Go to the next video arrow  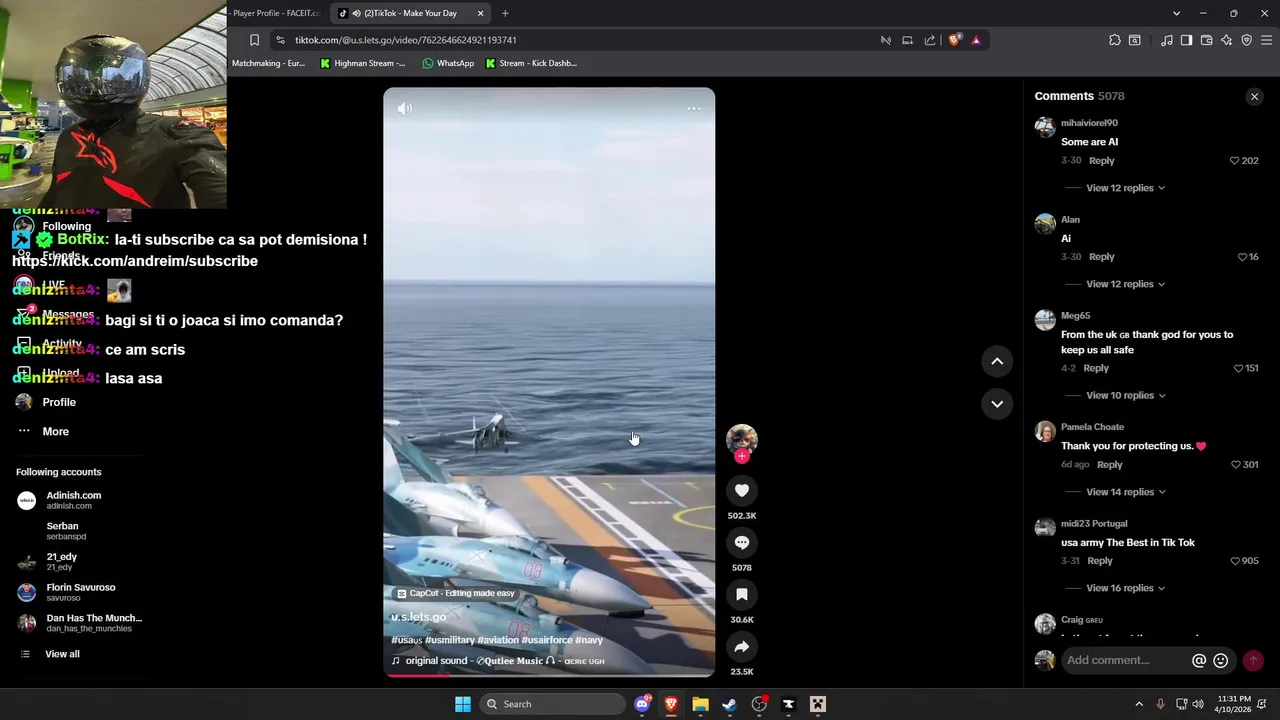(x=997, y=404)
